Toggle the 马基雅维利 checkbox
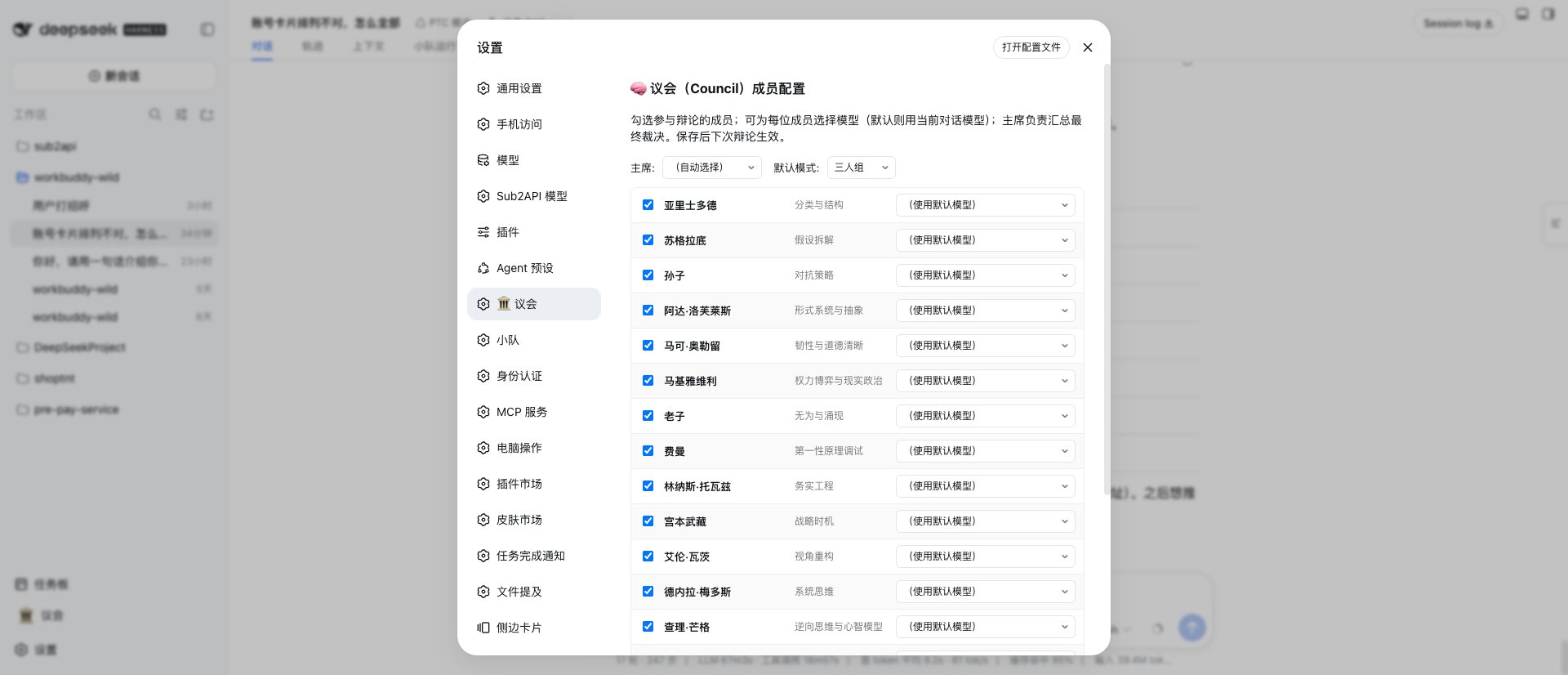Image resolution: width=1568 pixels, height=675 pixels. 648,381
